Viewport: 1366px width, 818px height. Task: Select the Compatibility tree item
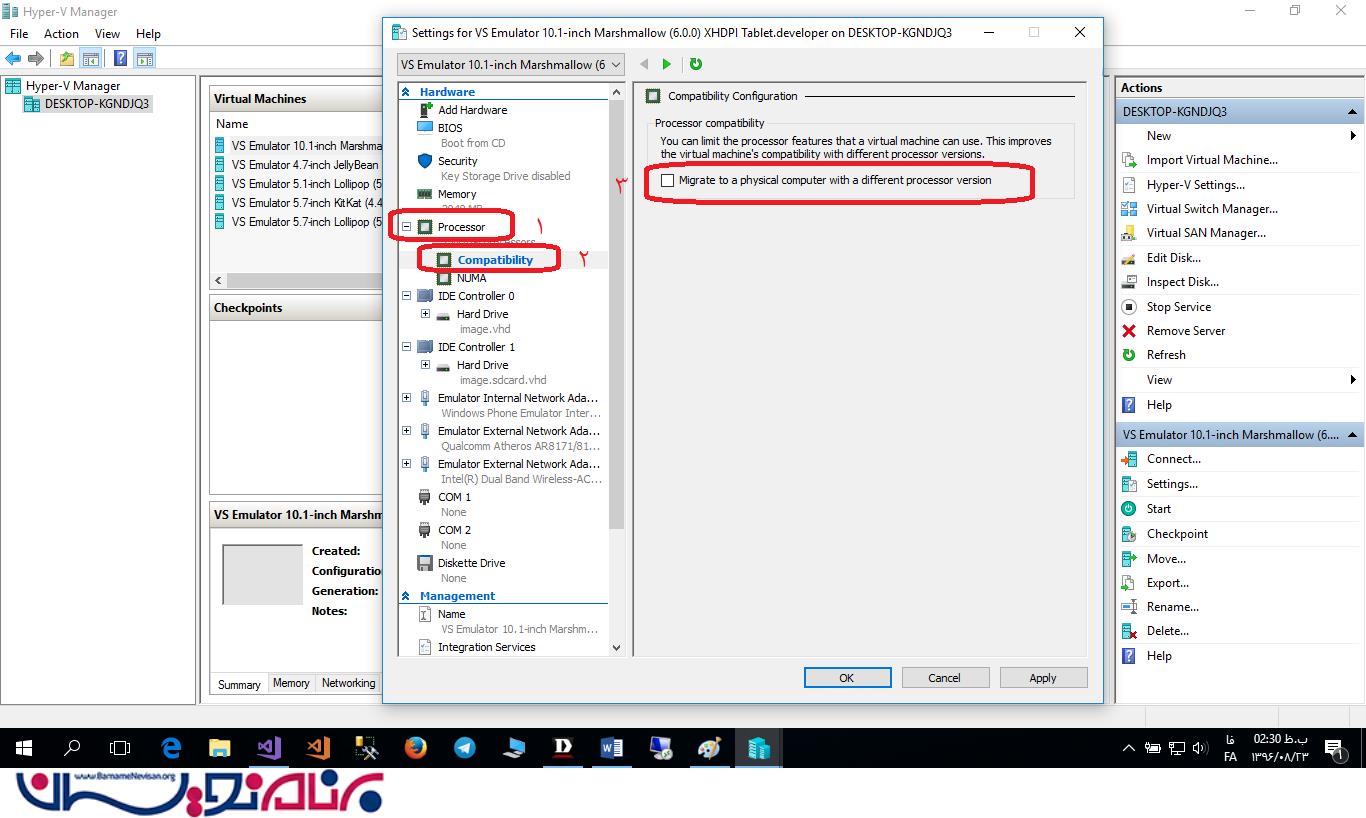pyautogui.click(x=495, y=260)
